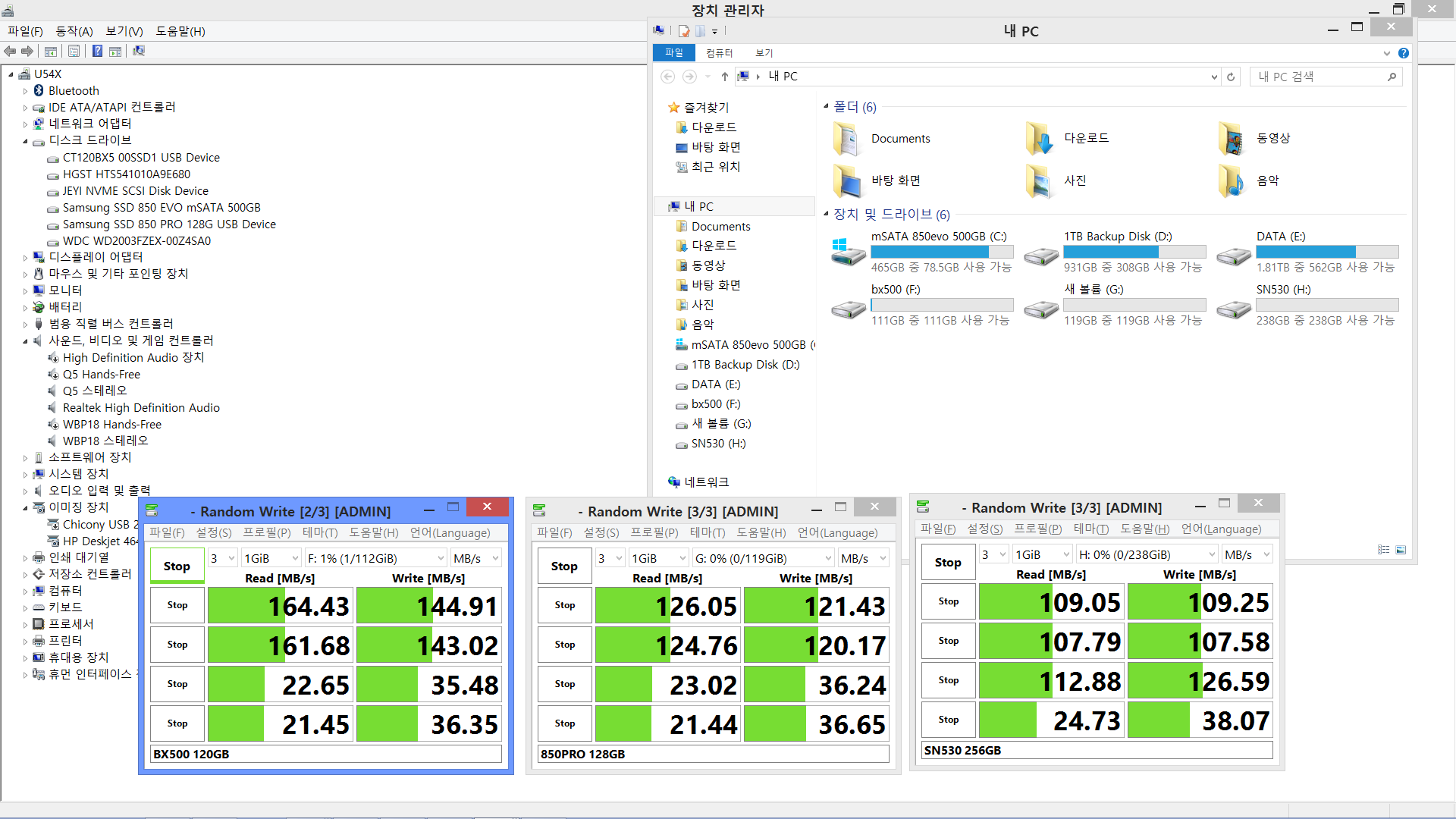This screenshot has height=819, width=1456.
Task: Open the test count dropdown in BX500 window
Action: [x=222, y=558]
